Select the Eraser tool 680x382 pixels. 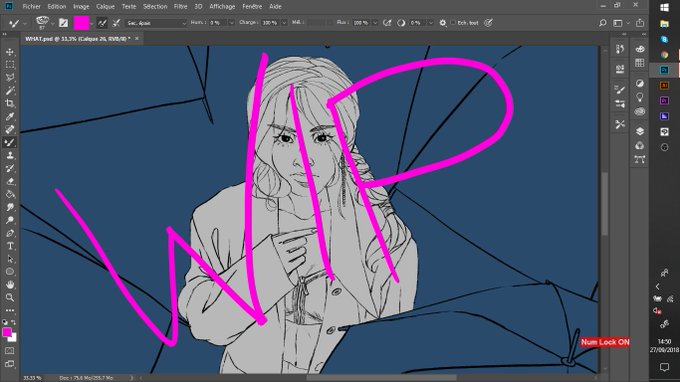(10, 181)
